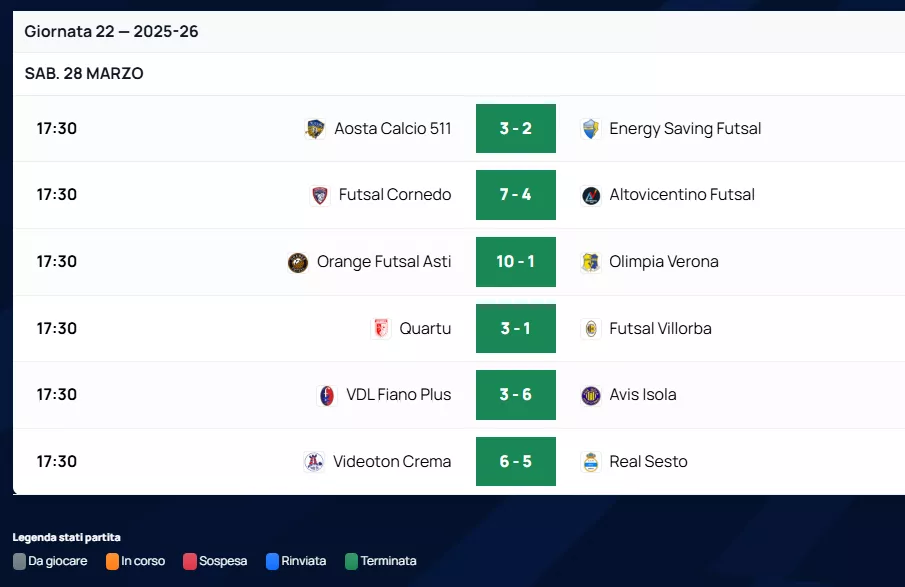Image resolution: width=905 pixels, height=587 pixels.
Task: Open the 6 - 5 match score
Action: point(515,462)
